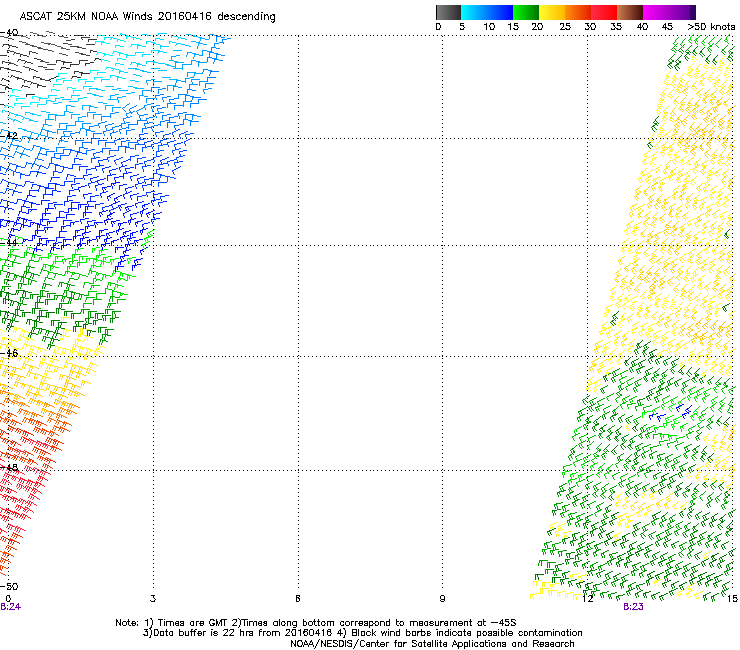Click the 'NOAA/NESDIS/Center for Satellite Applications and Research' credit
740x650 pixels.
coord(432,644)
